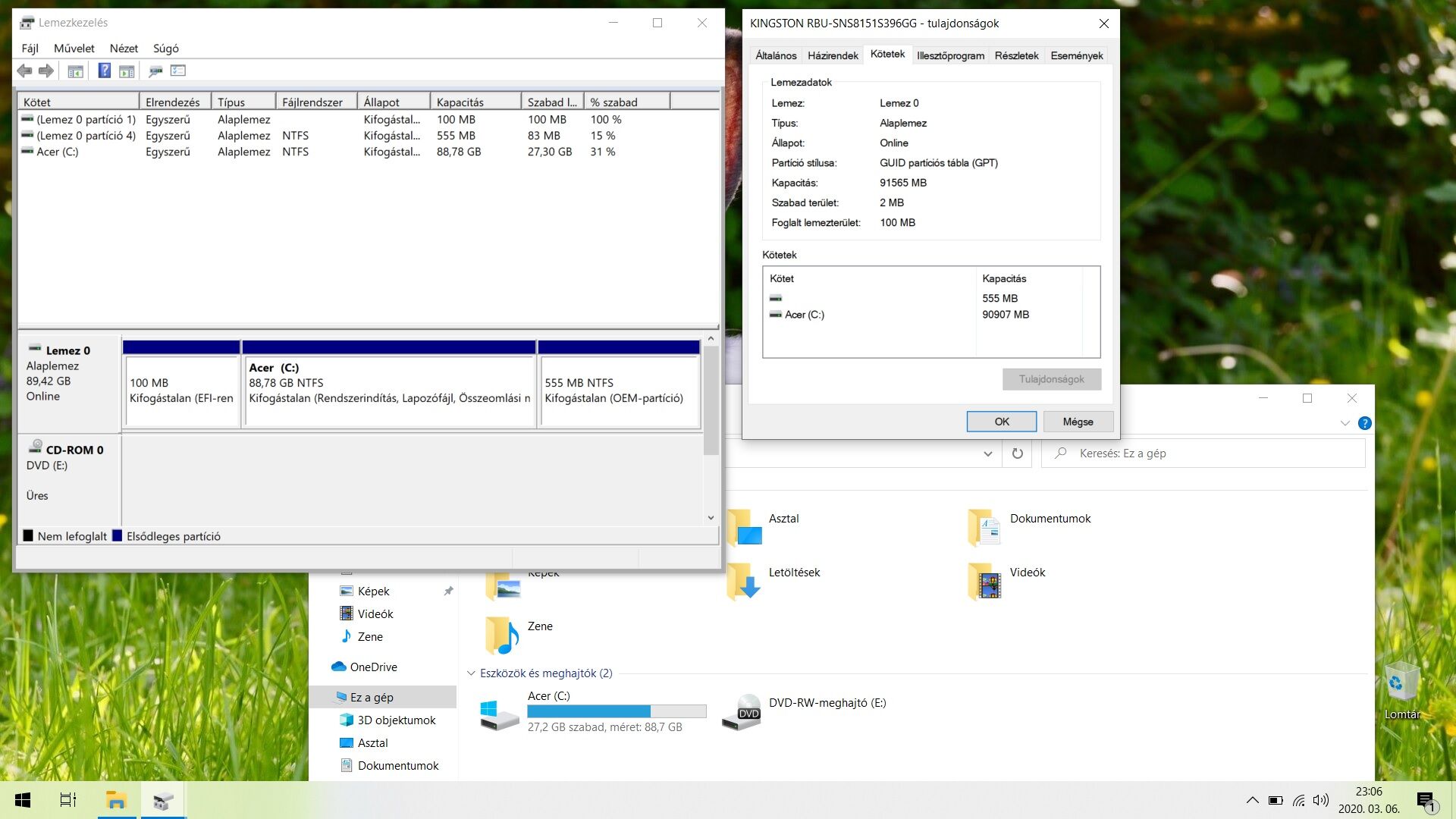1456x819 pixels.
Task: Select the 100 MB EFI partition block
Action: (x=181, y=384)
